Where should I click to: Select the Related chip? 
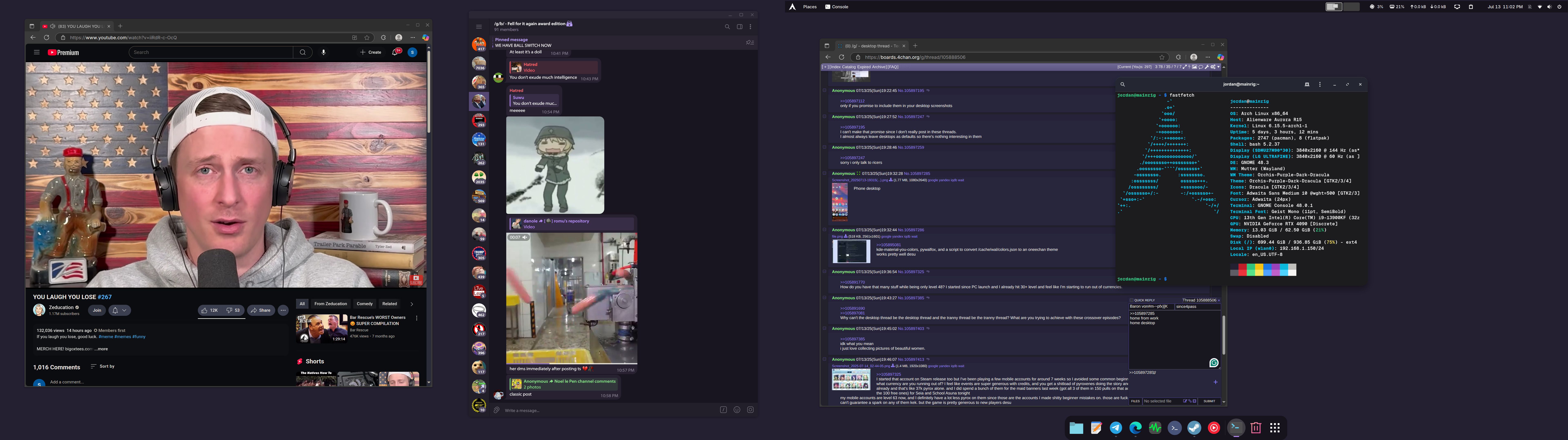[x=390, y=304]
